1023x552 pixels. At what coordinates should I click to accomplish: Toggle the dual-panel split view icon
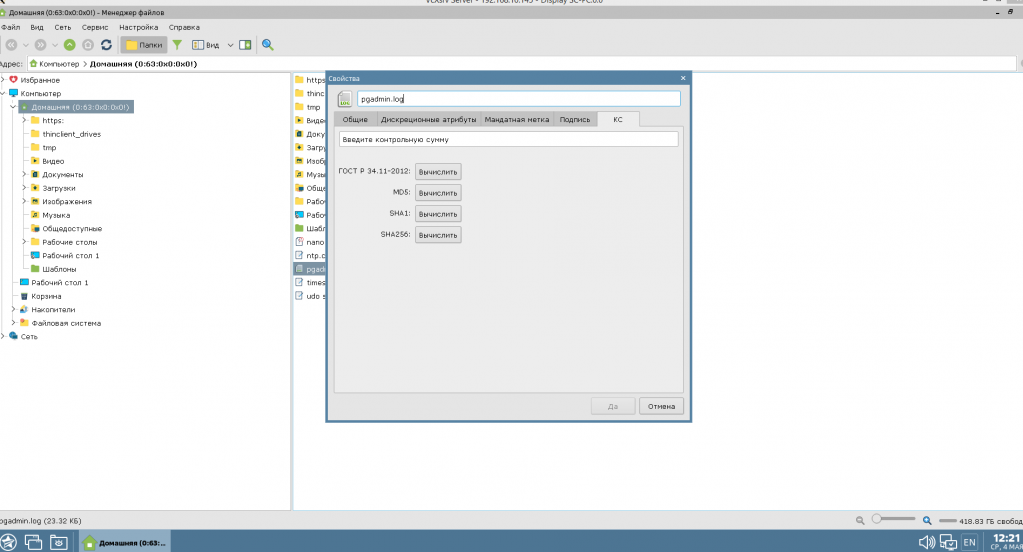coord(245,45)
